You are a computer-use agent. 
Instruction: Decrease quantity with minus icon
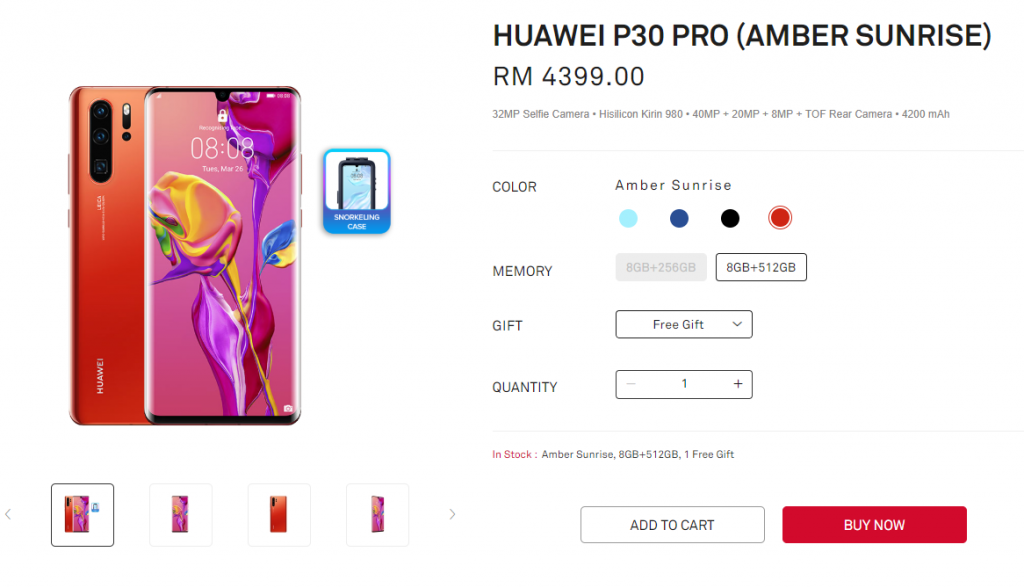(631, 384)
